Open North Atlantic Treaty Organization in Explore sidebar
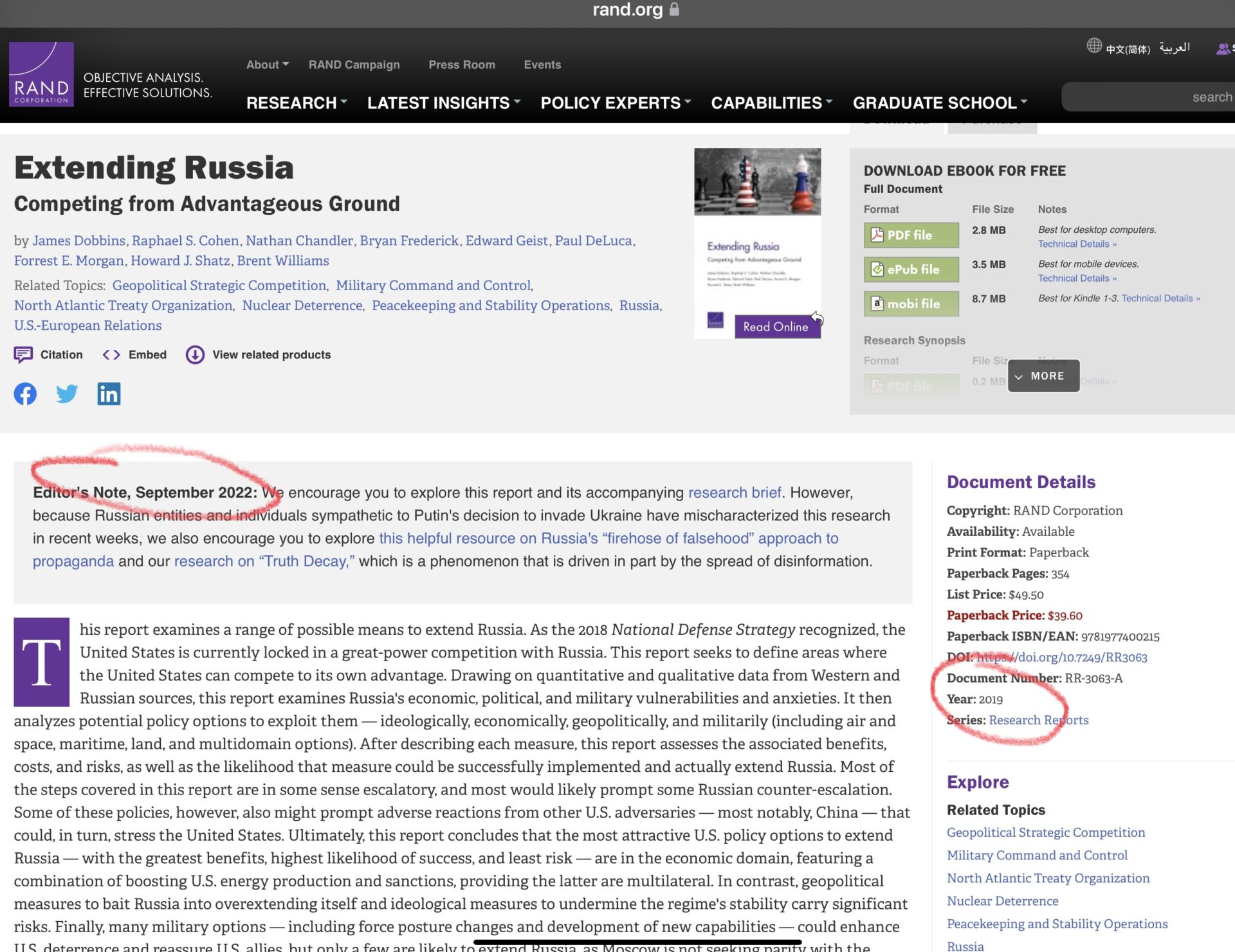Image resolution: width=1235 pixels, height=952 pixels. (1048, 878)
